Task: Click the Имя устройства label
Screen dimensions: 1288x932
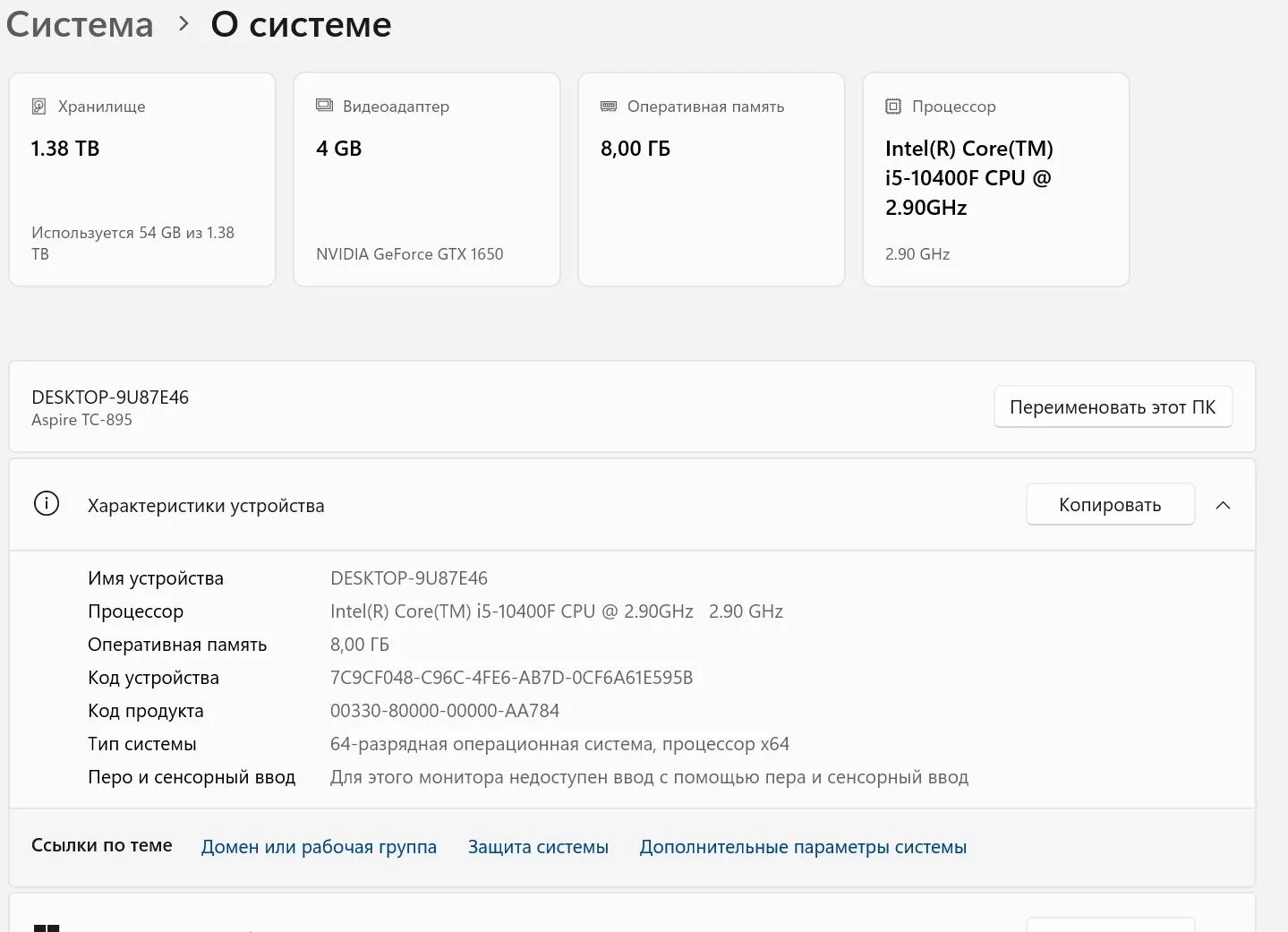Action: coord(156,578)
